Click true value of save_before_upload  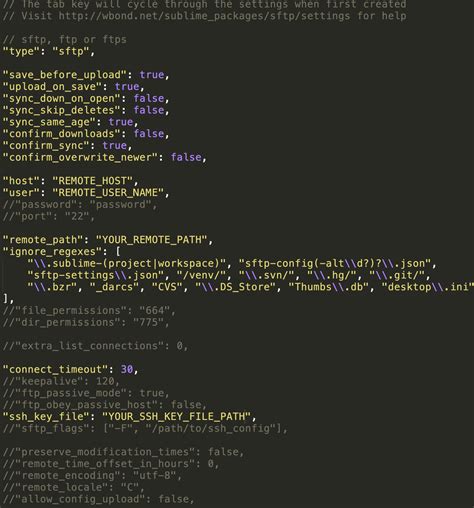(152, 75)
